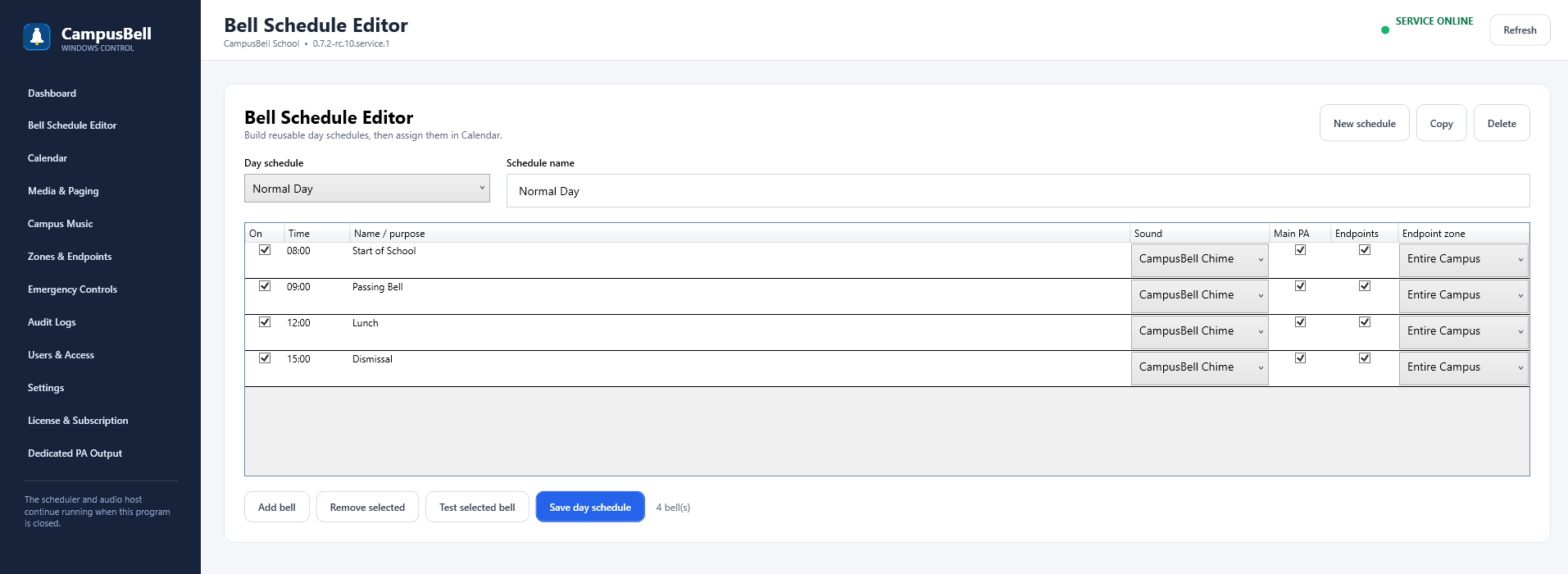Viewport: 1568px width, 574px height.
Task: Click the Lunch name cell
Action: pyautogui.click(x=740, y=332)
